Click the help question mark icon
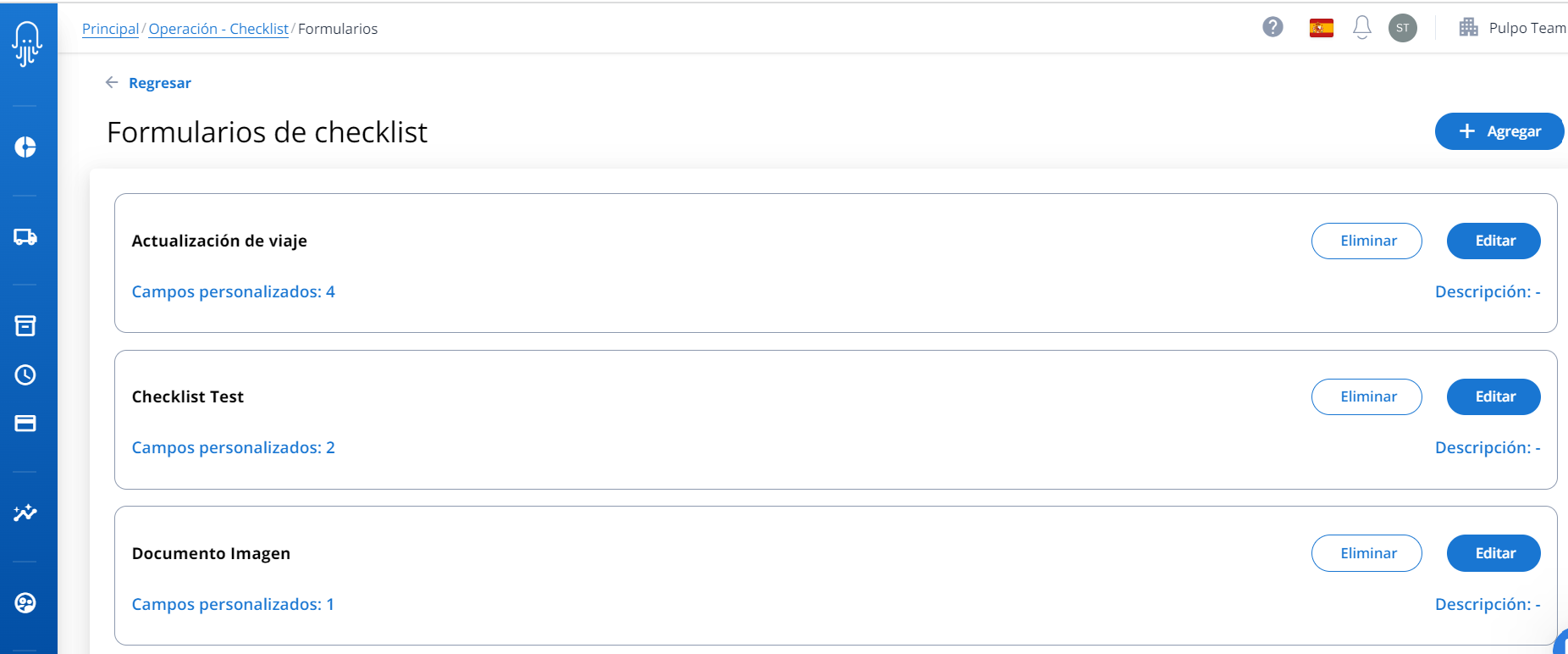Viewport: 1568px width, 654px height. point(1273,28)
